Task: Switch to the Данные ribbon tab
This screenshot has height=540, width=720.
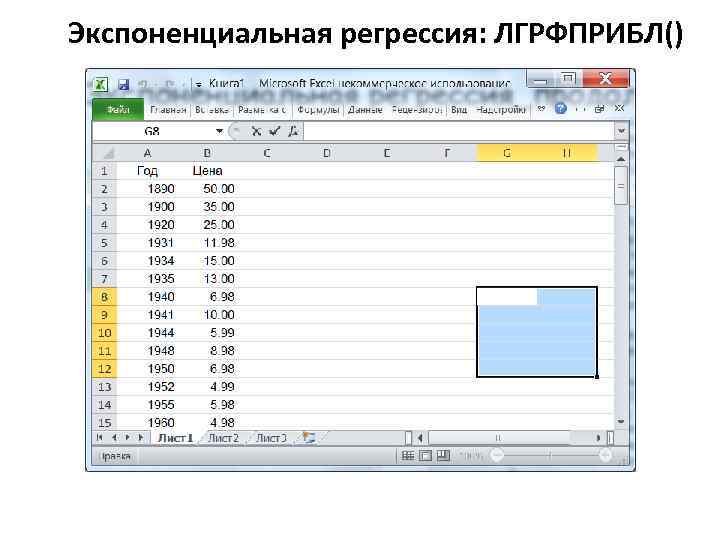Action: pos(365,110)
